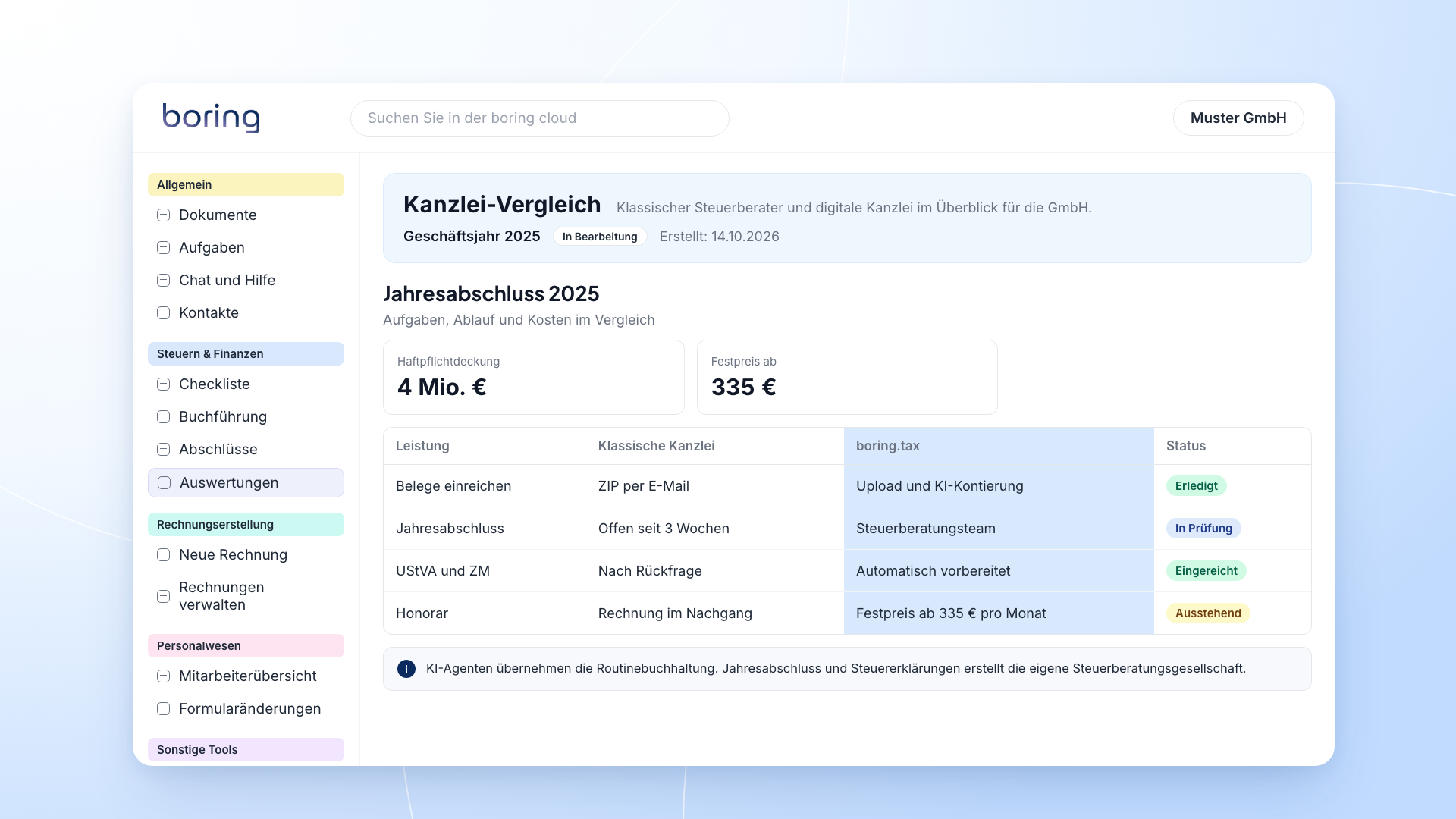The height and width of the screenshot is (819, 1456).
Task: Click the Formularänderungen icon
Action: coord(163,709)
